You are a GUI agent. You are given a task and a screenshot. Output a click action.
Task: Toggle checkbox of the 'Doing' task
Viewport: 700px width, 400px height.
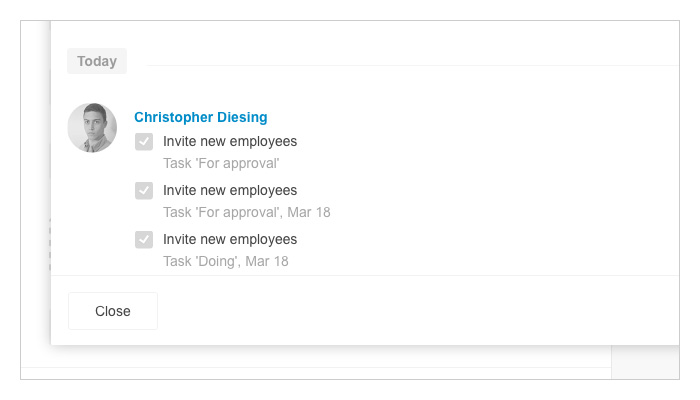point(144,240)
